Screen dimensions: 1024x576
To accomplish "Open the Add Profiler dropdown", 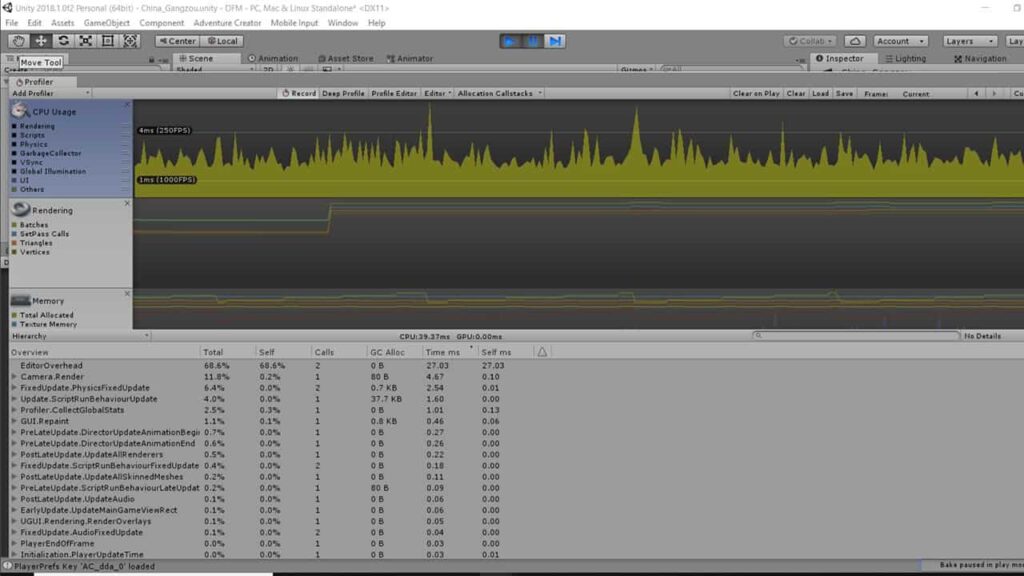I will click(x=50, y=93).
